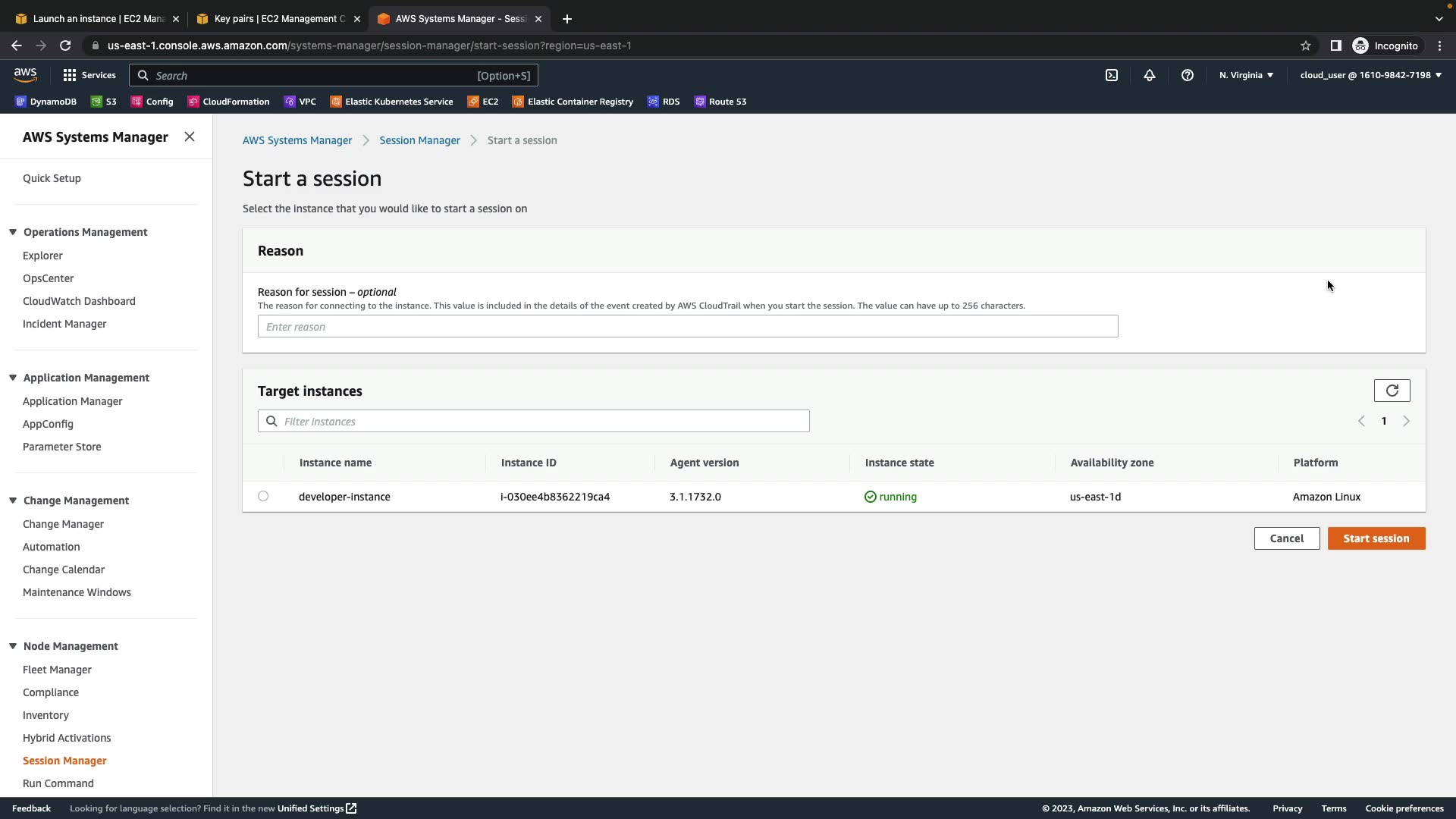Collapse the Operations Management section

point(13,232)
